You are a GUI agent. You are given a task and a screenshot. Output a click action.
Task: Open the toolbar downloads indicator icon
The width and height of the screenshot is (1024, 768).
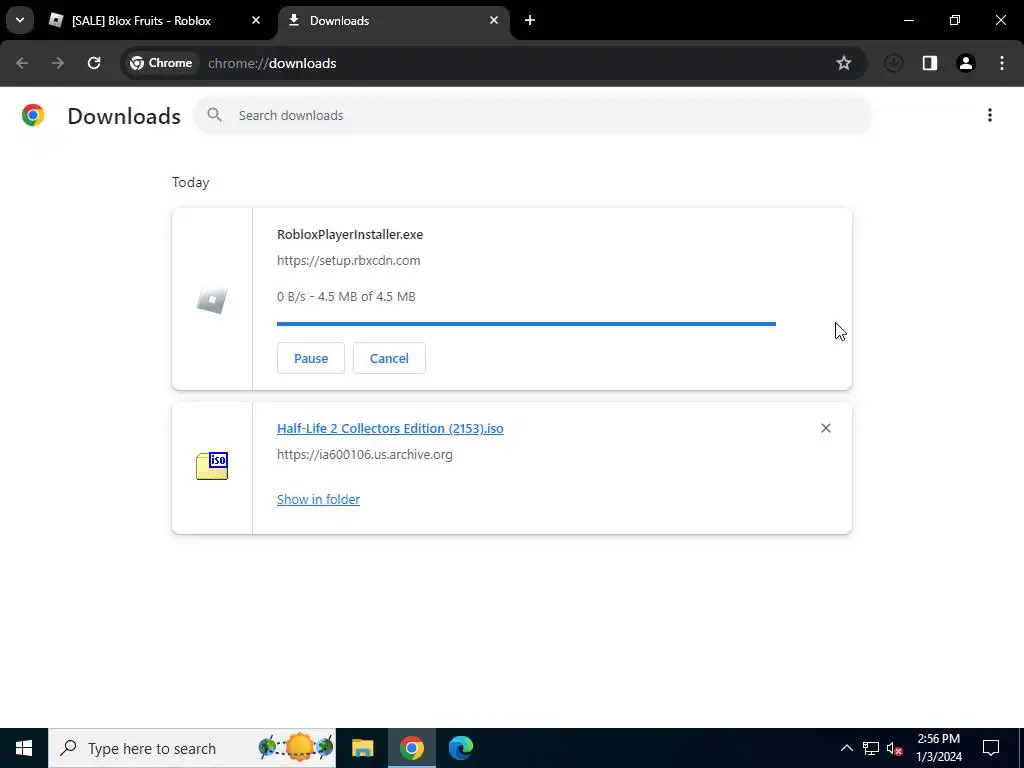(893, 63)
